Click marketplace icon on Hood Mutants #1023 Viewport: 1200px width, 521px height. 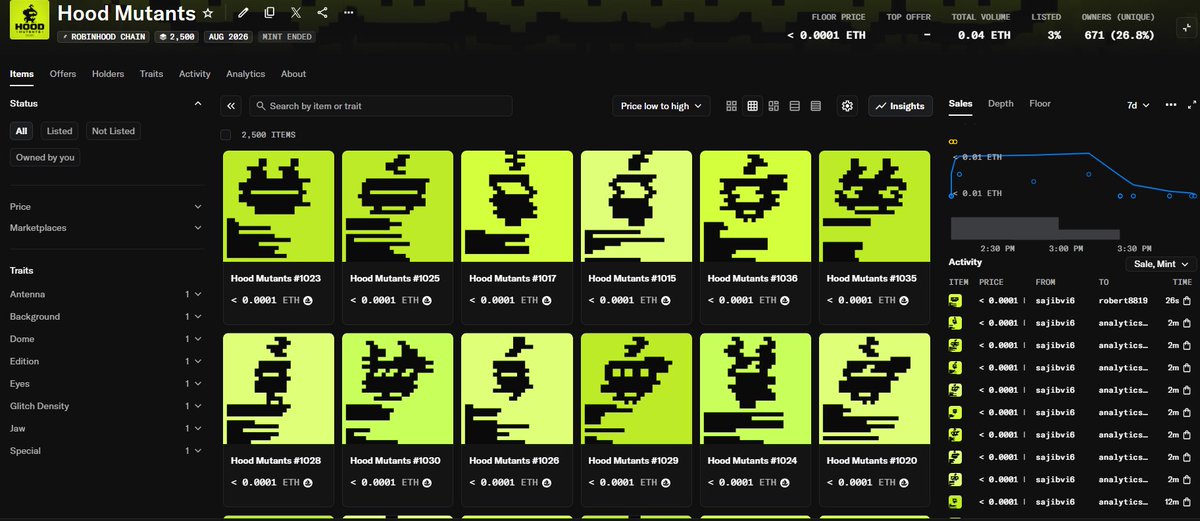tap(307, 300)
